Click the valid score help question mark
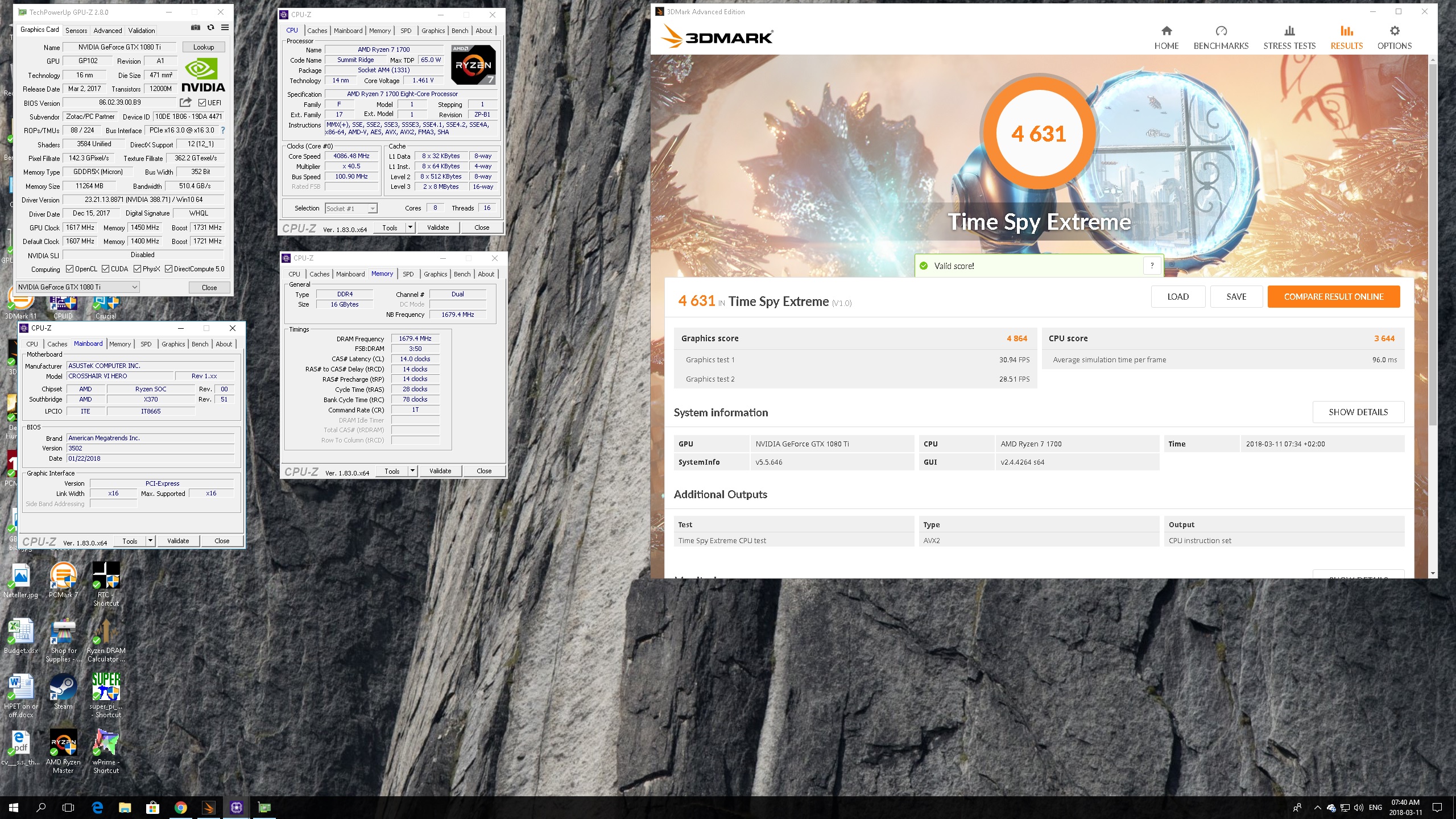Screen dimensions: 1456x819 1152,266
